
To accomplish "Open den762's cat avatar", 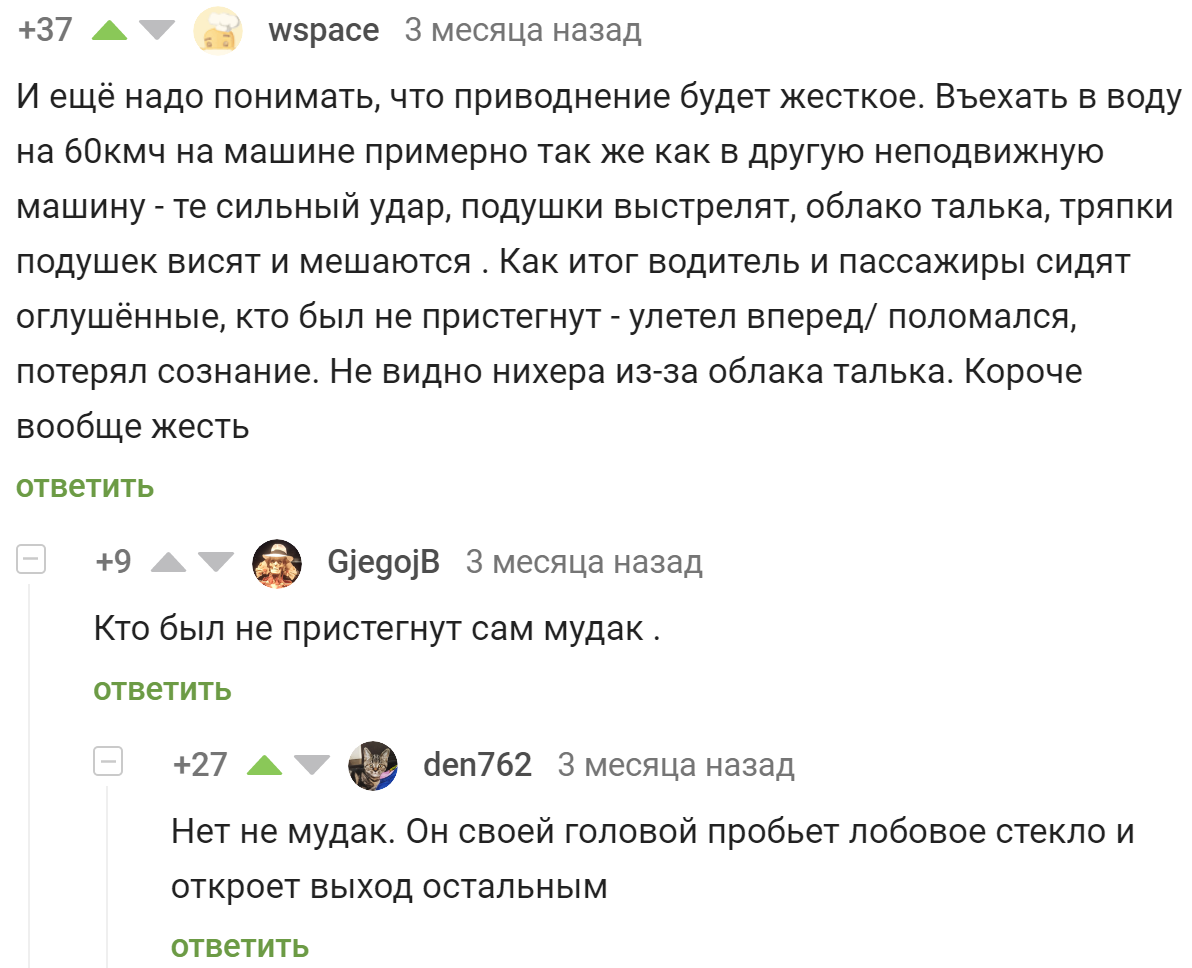I will pyautogui.click(x=372, y=766).
